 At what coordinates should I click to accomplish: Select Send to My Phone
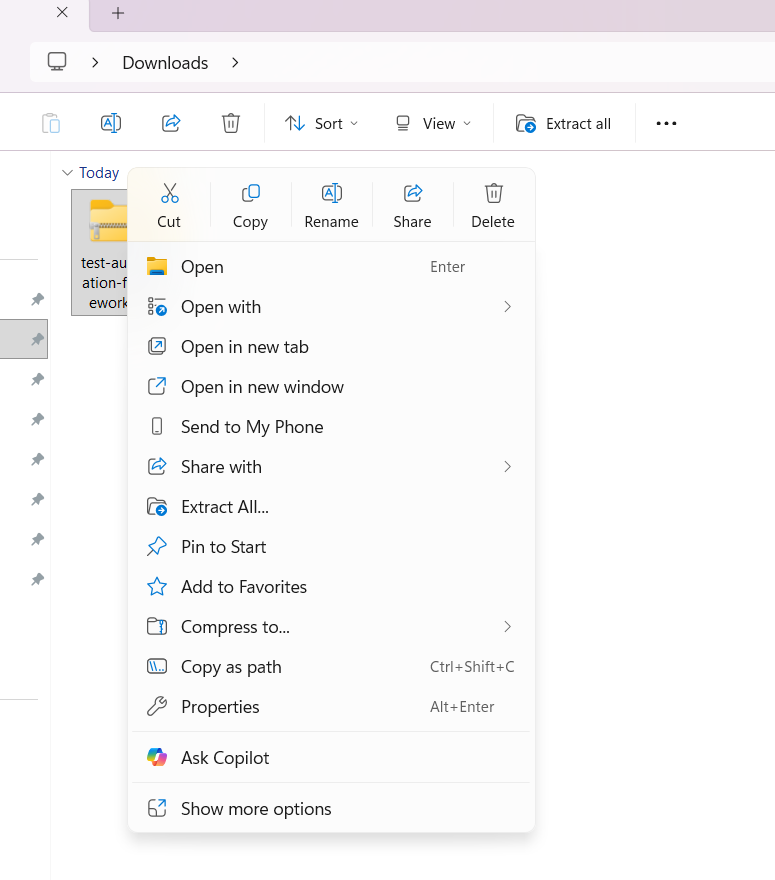pyautogui.click(x=331, y=427)
